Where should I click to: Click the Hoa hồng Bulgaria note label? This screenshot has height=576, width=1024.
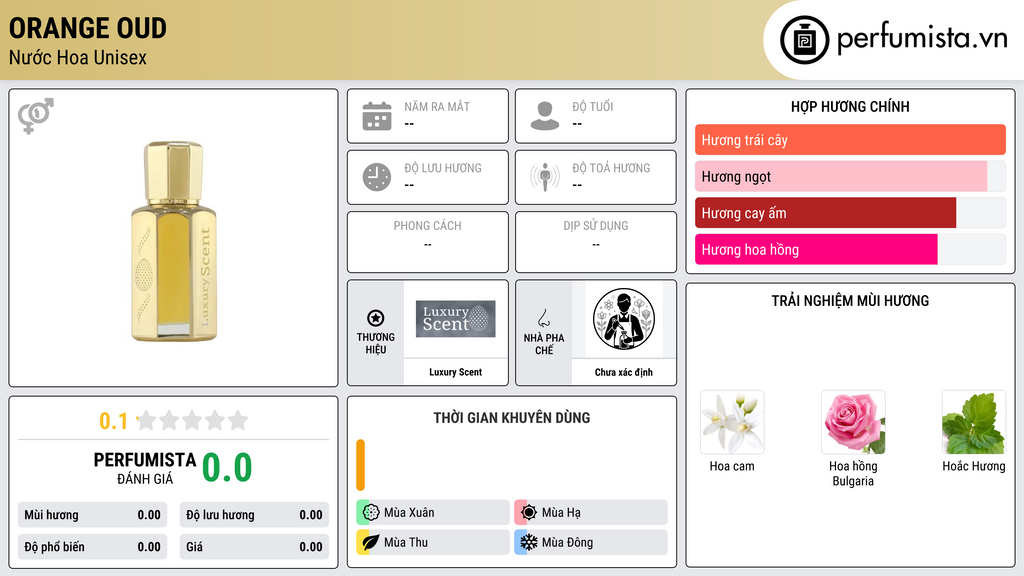853,473
